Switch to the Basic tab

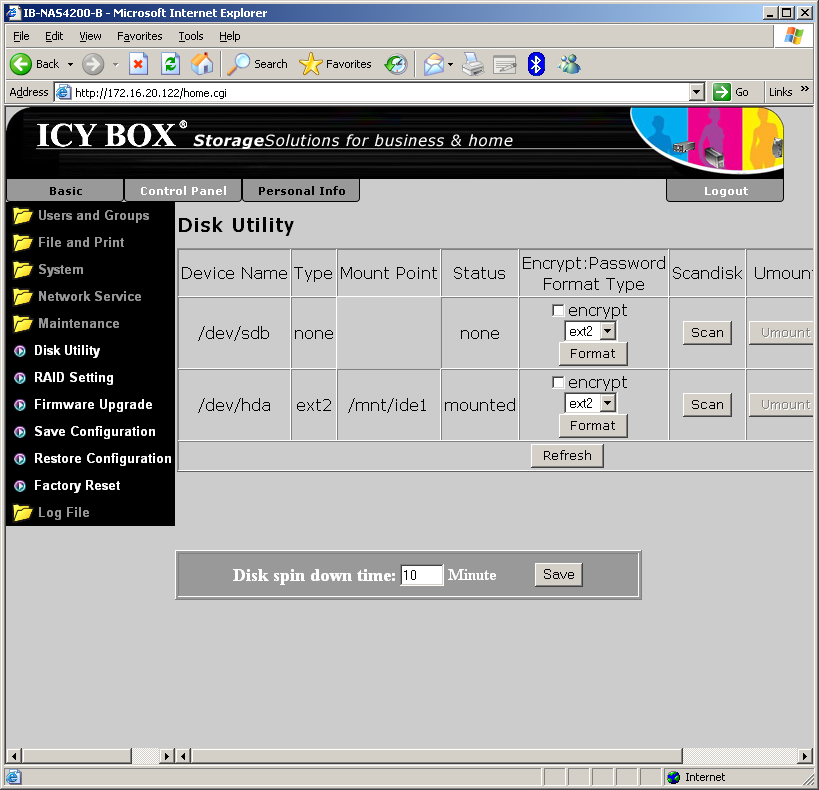click(65, 191)
